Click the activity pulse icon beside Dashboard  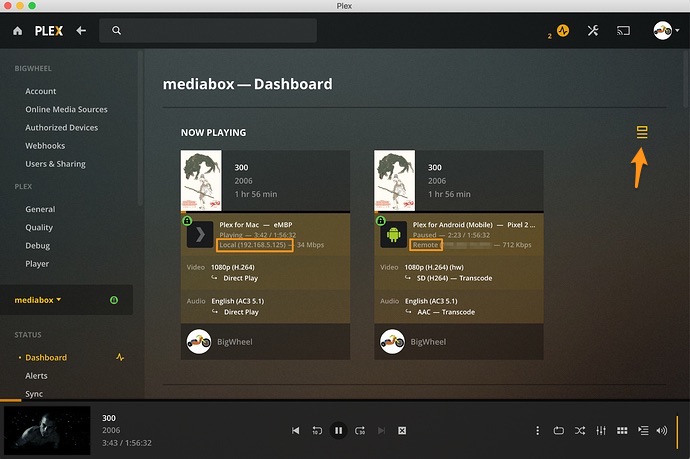click(x=120, y=357)
